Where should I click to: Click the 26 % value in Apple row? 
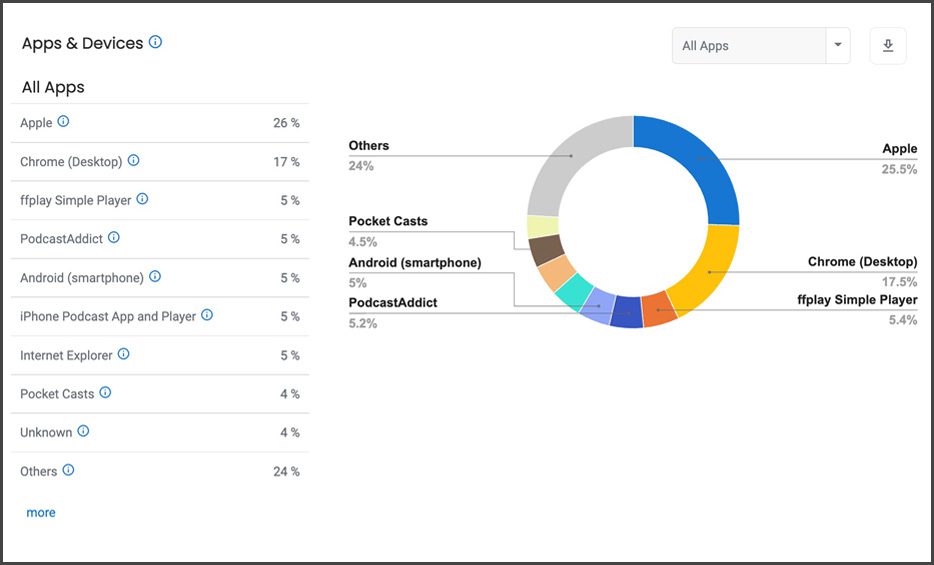pos(287,123)
